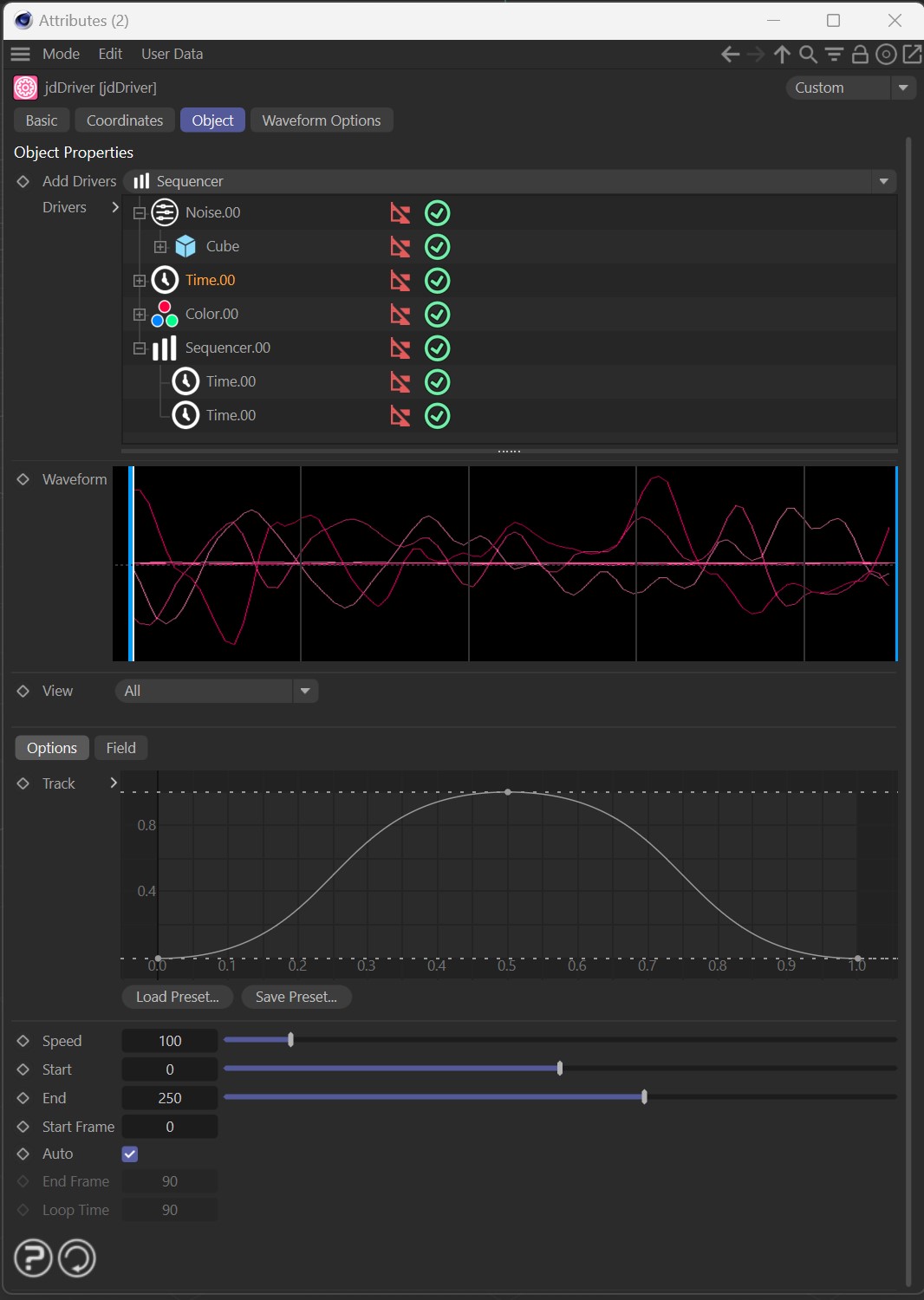The width and height of the screenshot is (924, 1300).
Task: Click the filter icon in the toolbar
Action: pos(834,55)
